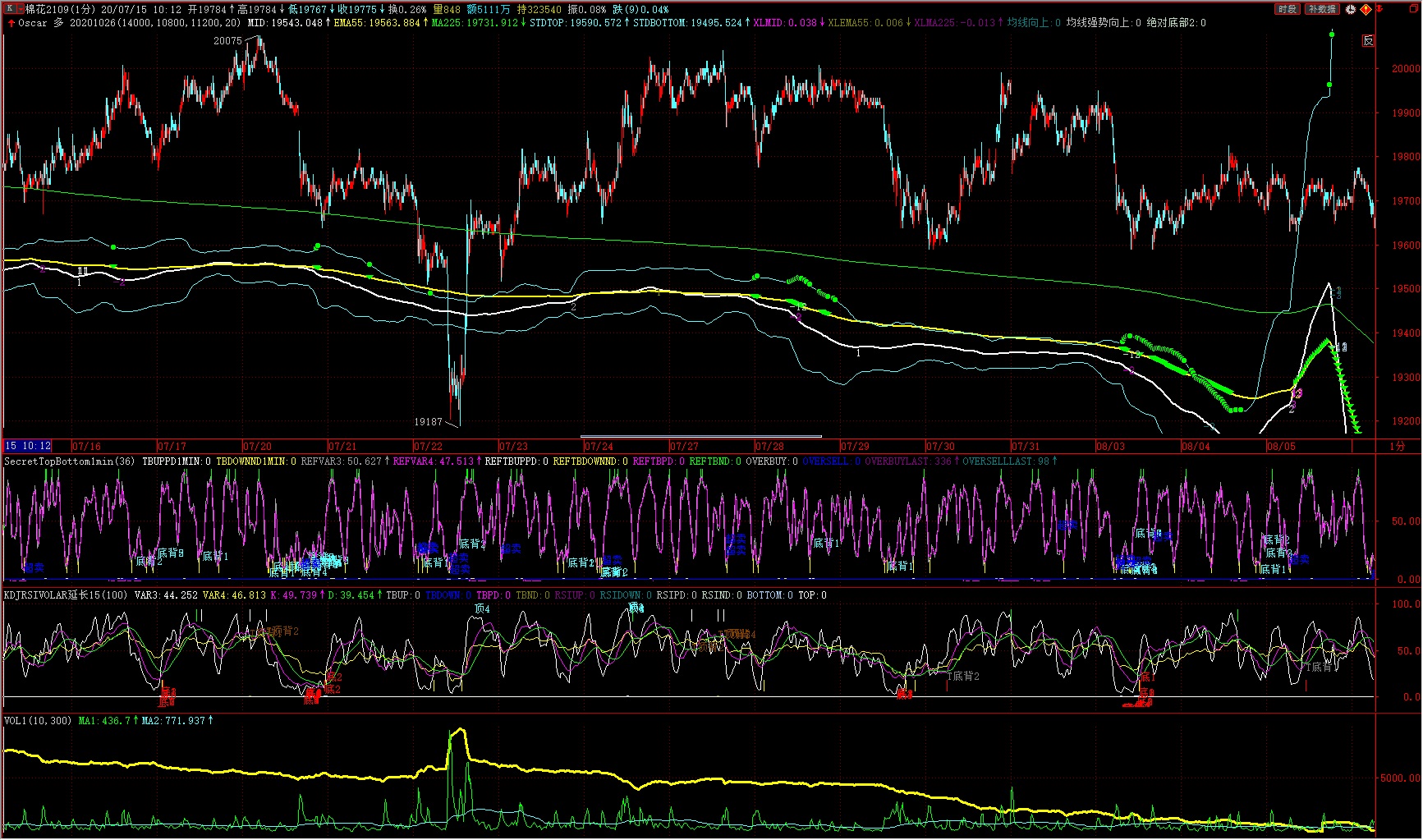Select the 07/29 date marker on timeline
This screenshot has width=1423, height=840.
click(x=855, y=447)
